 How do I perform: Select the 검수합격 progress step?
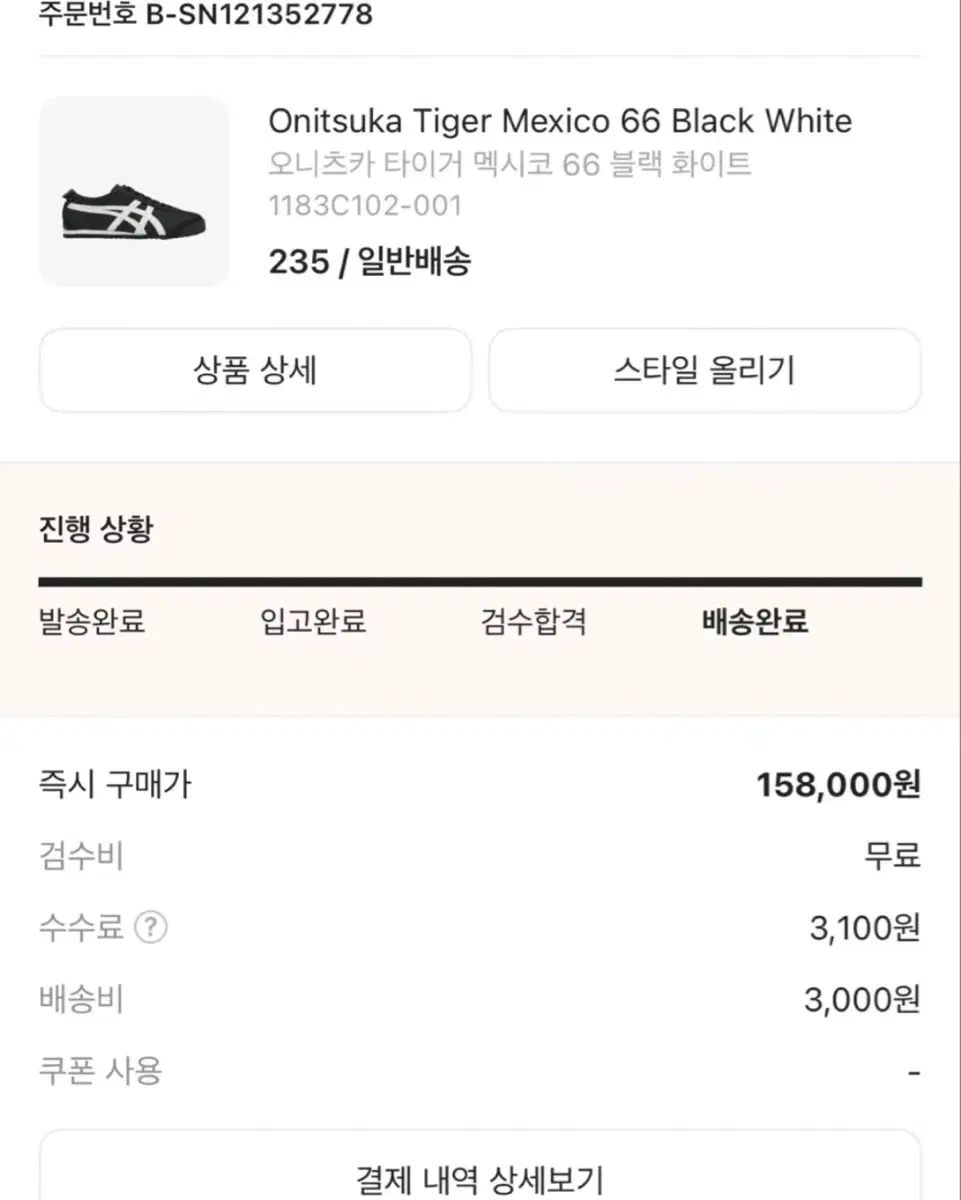(x=533, y=622)
